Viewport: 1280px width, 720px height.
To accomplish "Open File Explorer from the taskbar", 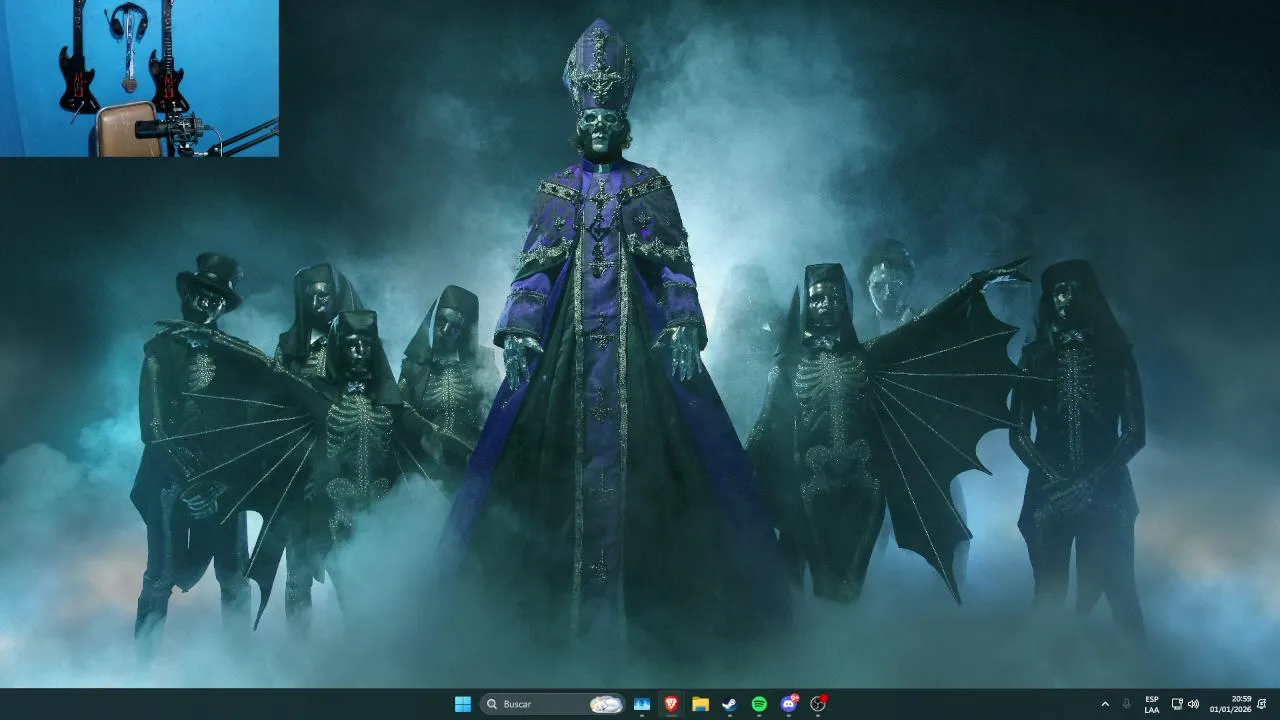I will [700, 704].
